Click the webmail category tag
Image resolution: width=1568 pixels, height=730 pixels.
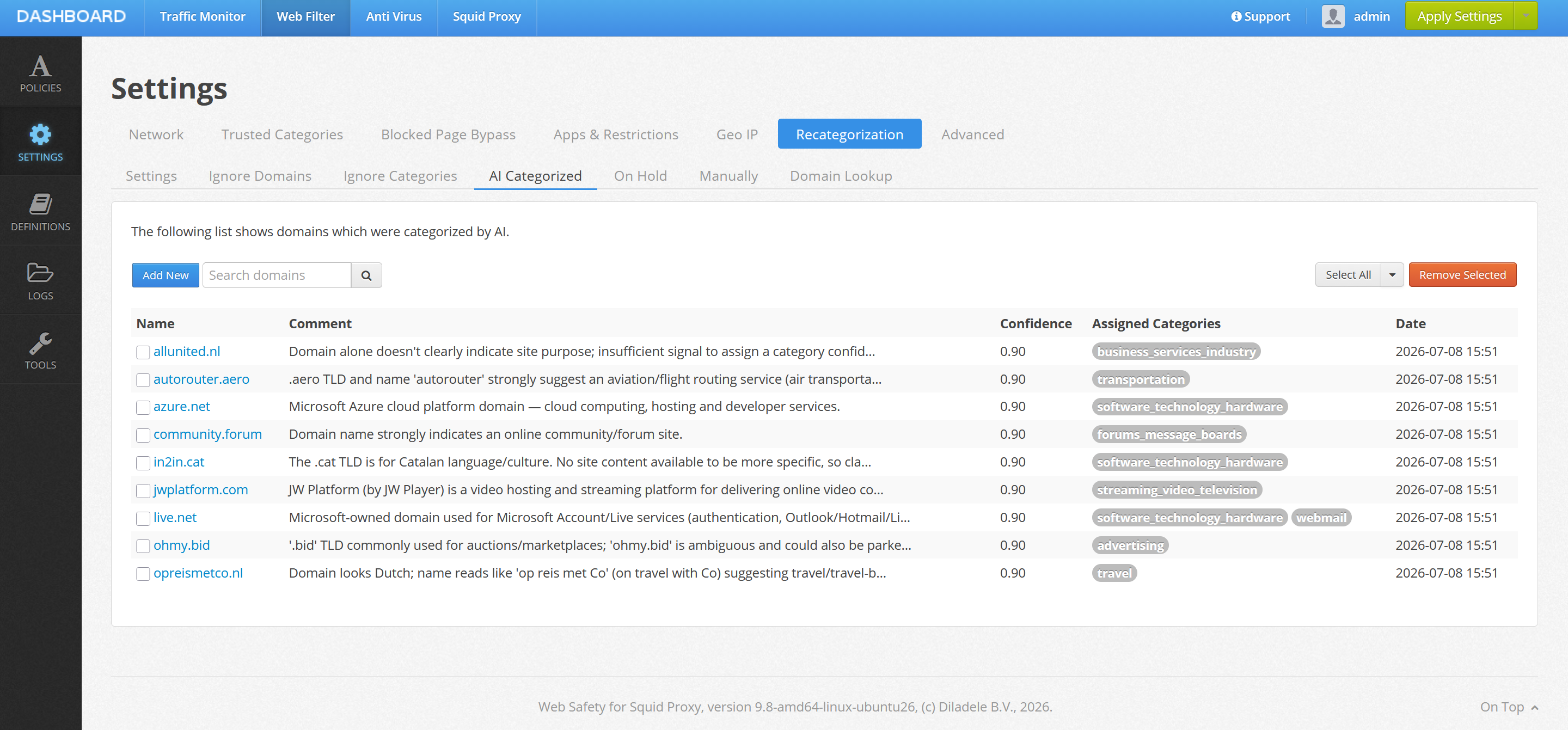coord(1321,518)
